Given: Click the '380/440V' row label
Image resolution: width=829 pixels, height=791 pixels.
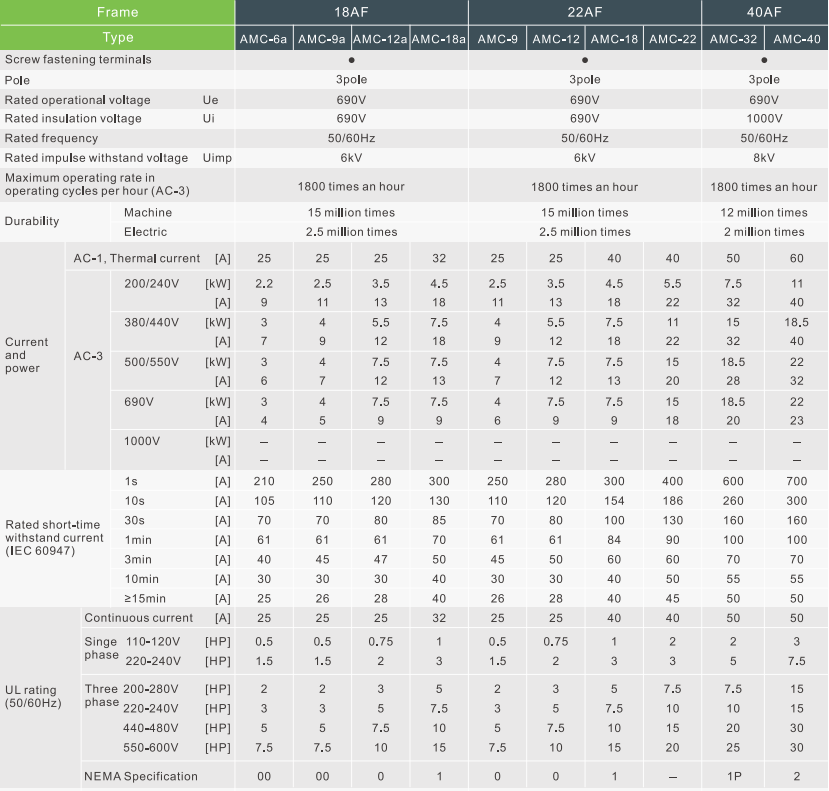Looking at the screenshot, I should click(x=152, y=322).
